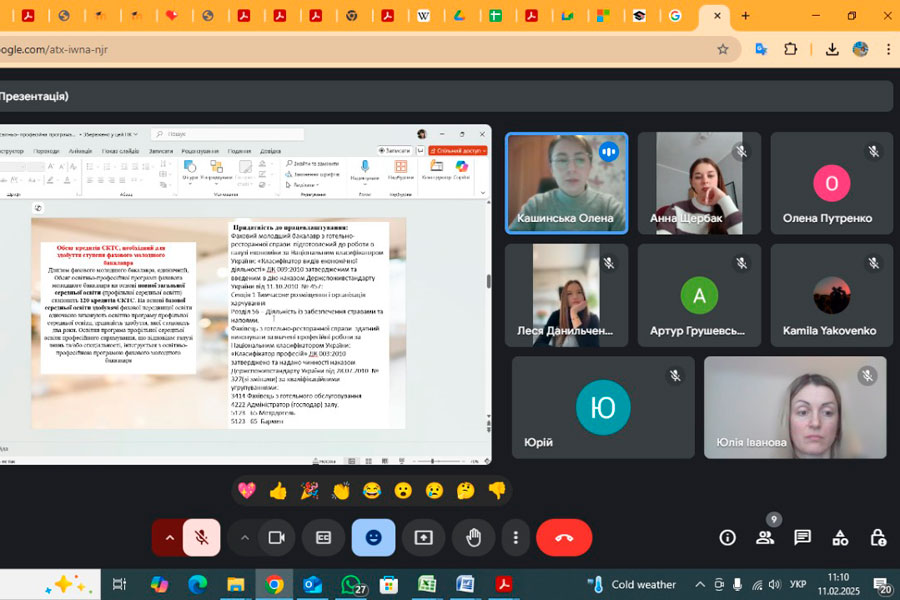
Task: Open WhatsApp from taskbar
Action: click(351, 584)
